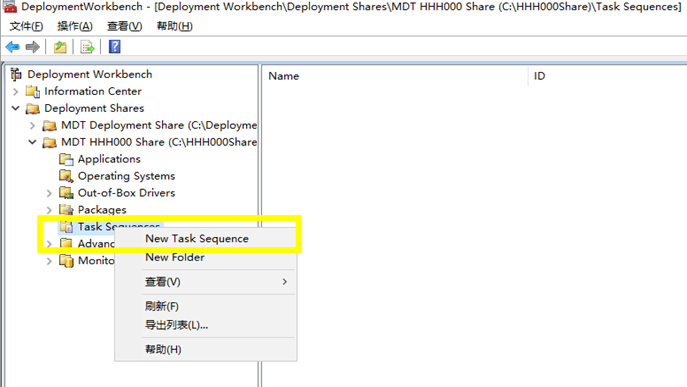The width and height of the screenshot is (687, 387).
Task: Open the 操作(A) menu
Action: (75, 26)
